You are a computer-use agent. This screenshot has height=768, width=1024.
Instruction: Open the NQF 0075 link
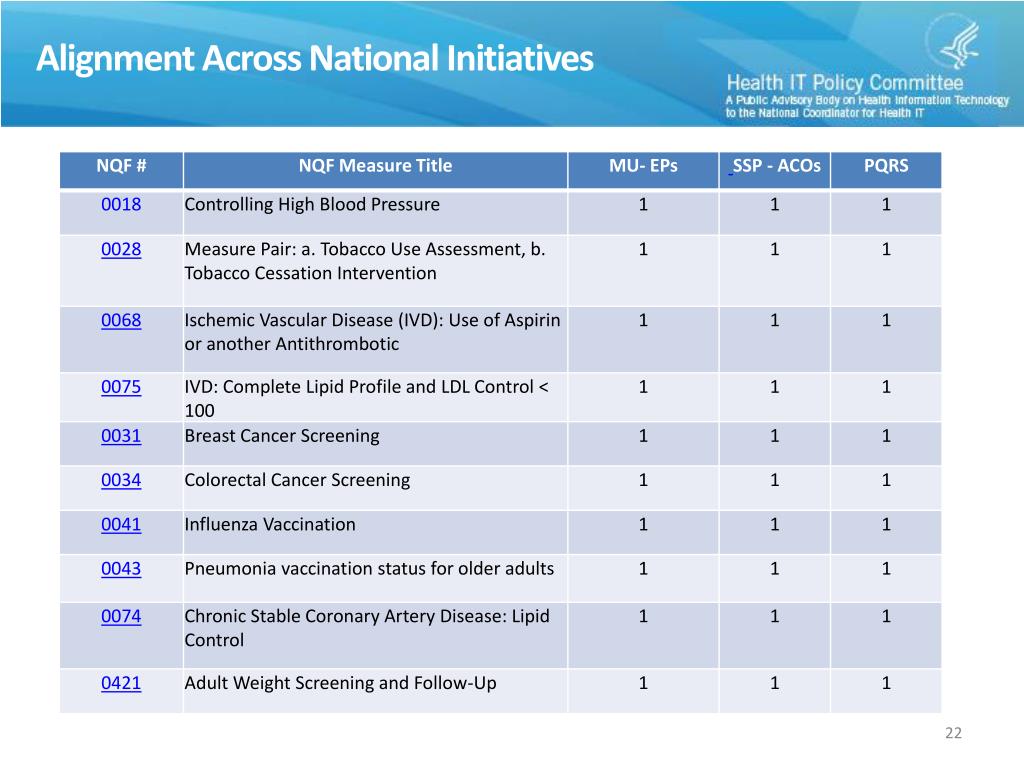(x=121, y=387)
